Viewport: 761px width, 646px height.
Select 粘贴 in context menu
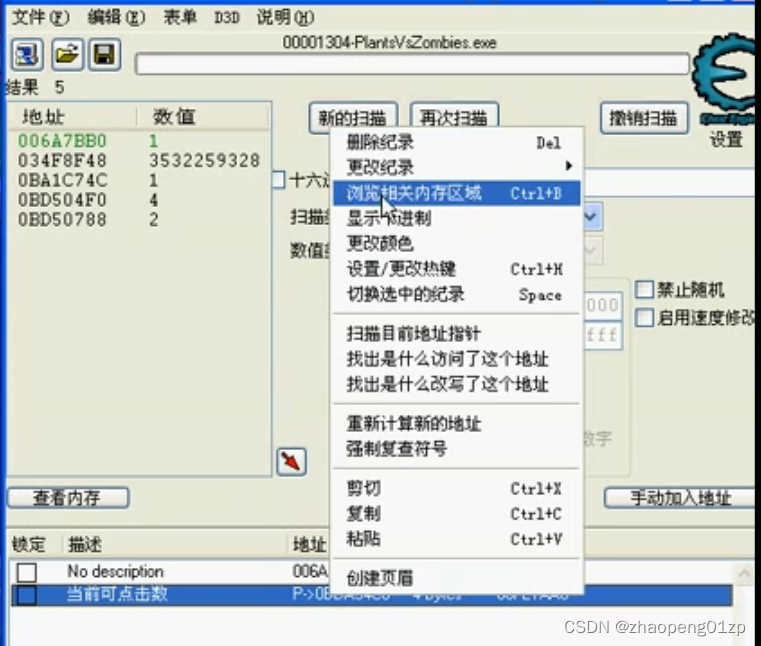(457, 539)
